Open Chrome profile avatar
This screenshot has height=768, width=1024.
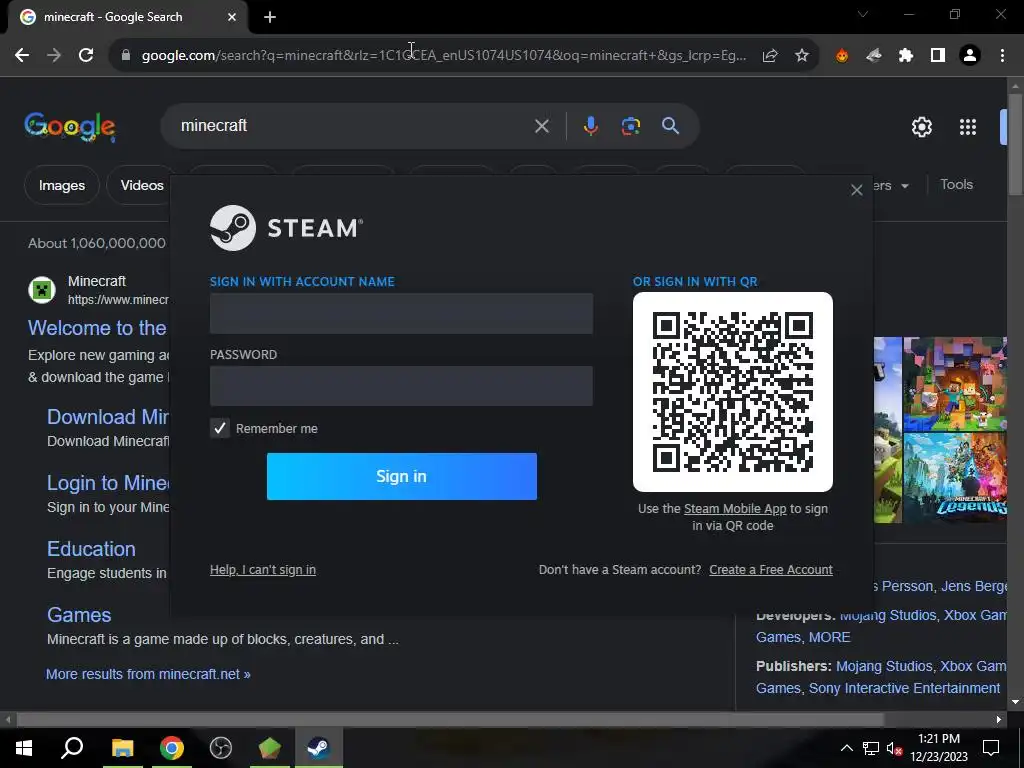click(x=970, y=56)
